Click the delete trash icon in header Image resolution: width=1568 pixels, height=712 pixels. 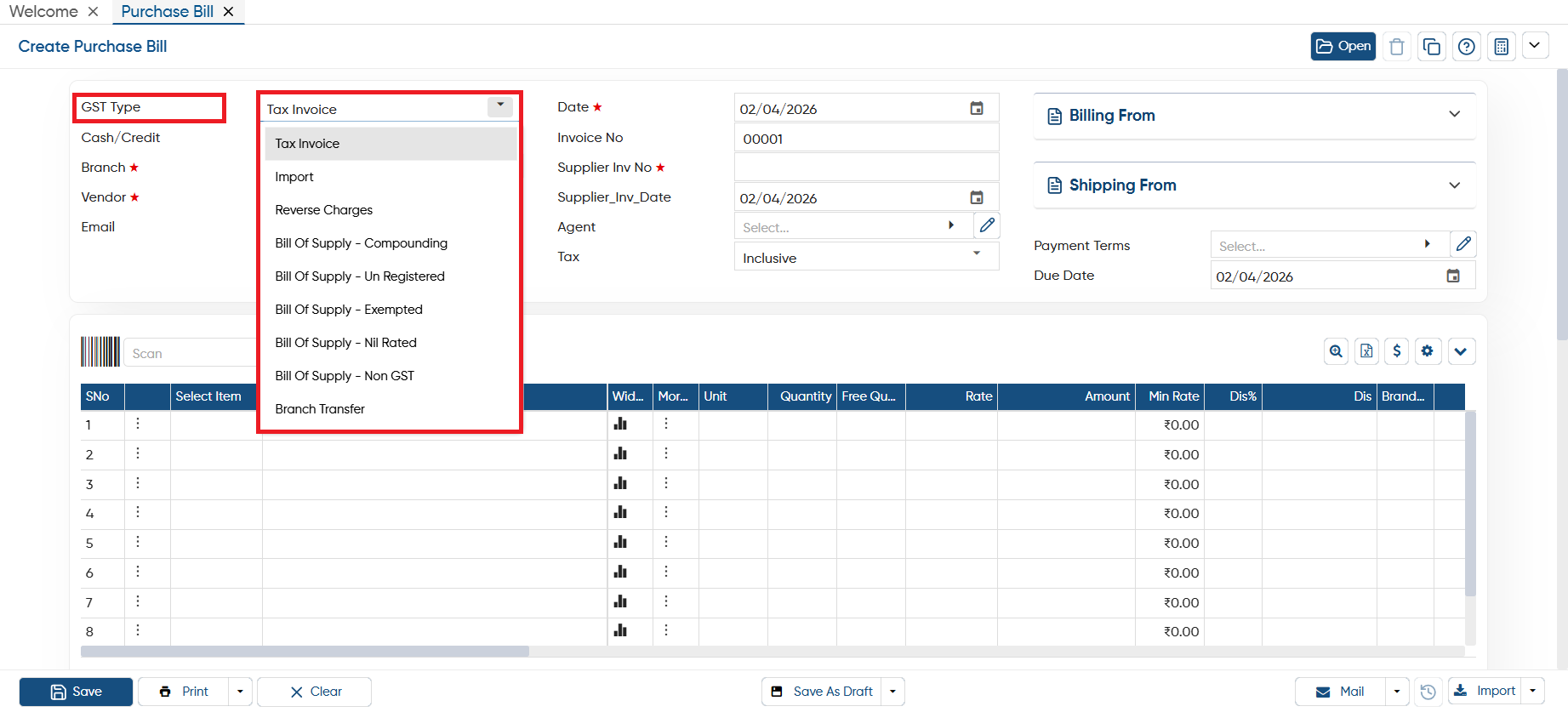(x=1396, y=46)
